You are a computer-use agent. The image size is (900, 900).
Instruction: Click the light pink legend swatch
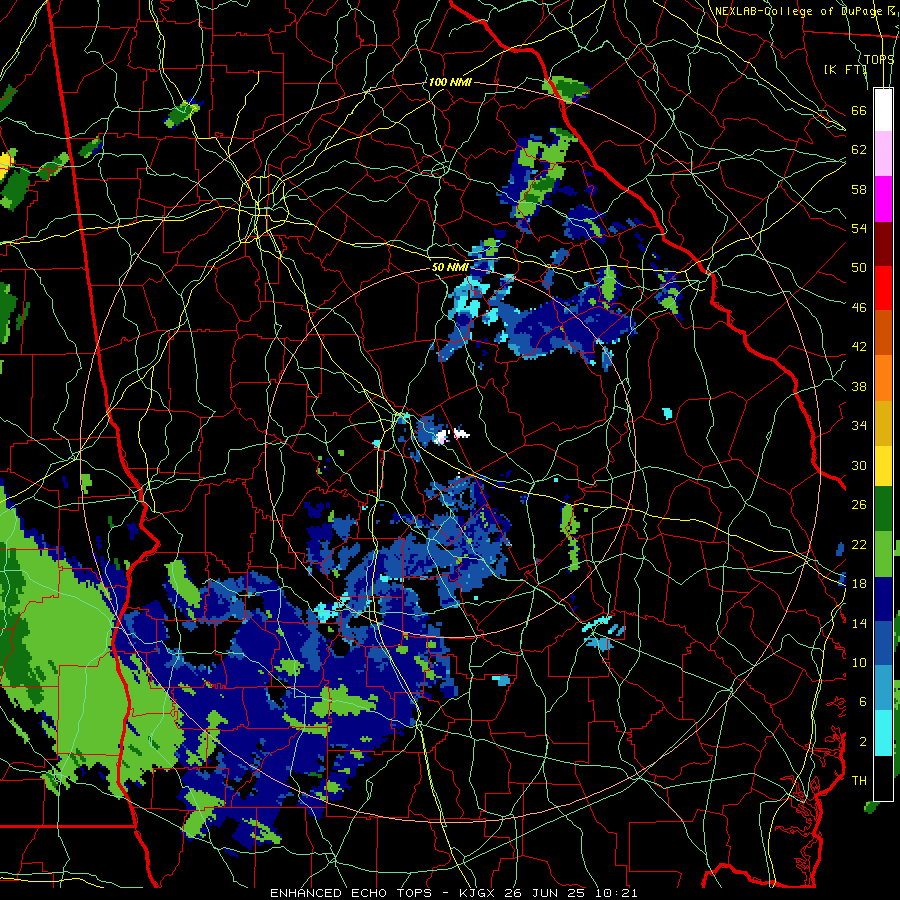pyautogui.click(x=883, y=153)
